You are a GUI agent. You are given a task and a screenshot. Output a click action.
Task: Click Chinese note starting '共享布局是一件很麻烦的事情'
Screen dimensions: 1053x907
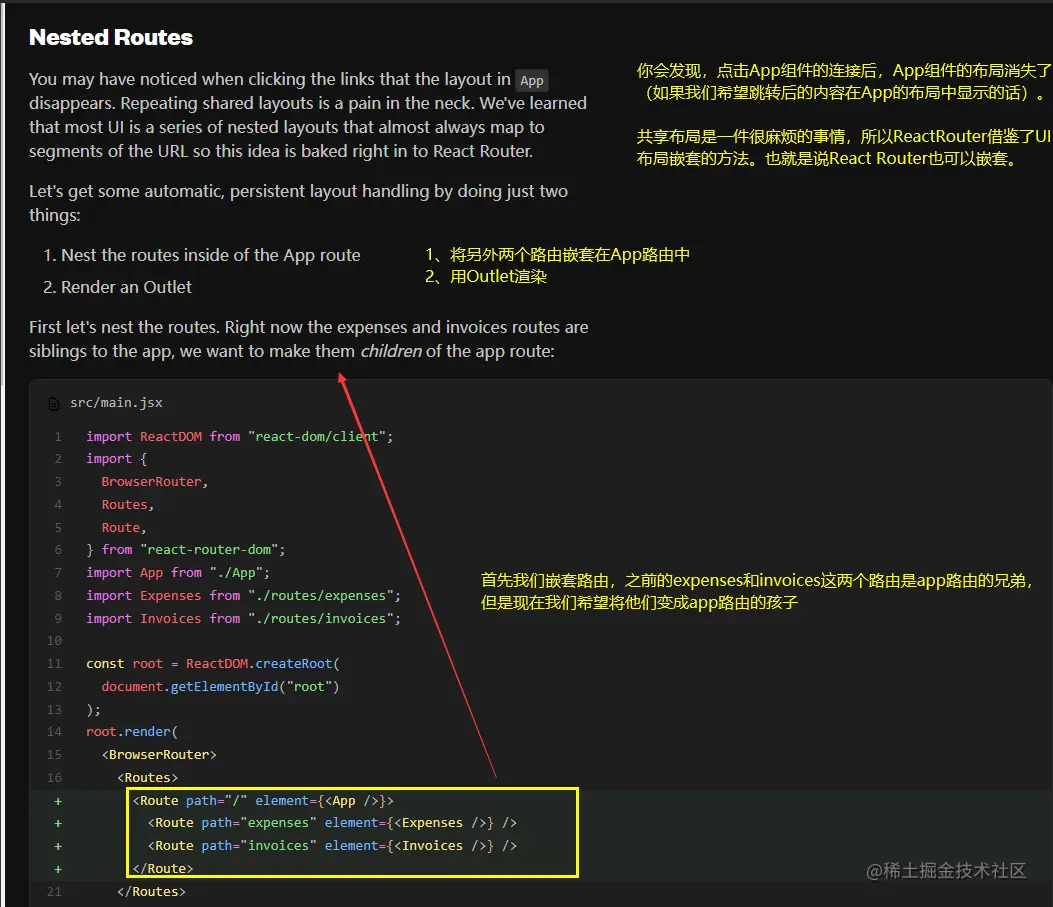[843, 148]
